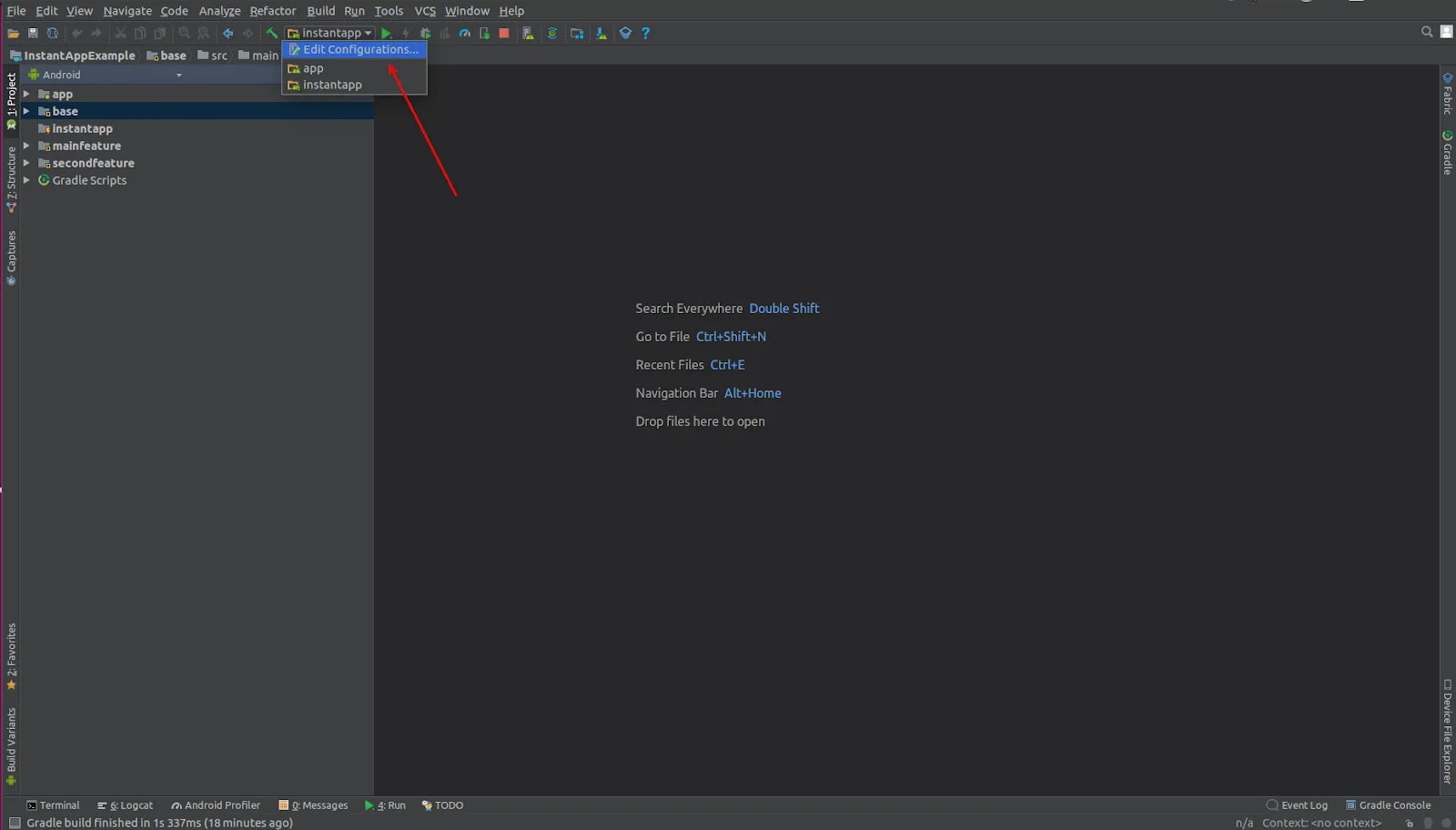
Task: Expand Gradle Scripts in project tree
Action: 26,180
